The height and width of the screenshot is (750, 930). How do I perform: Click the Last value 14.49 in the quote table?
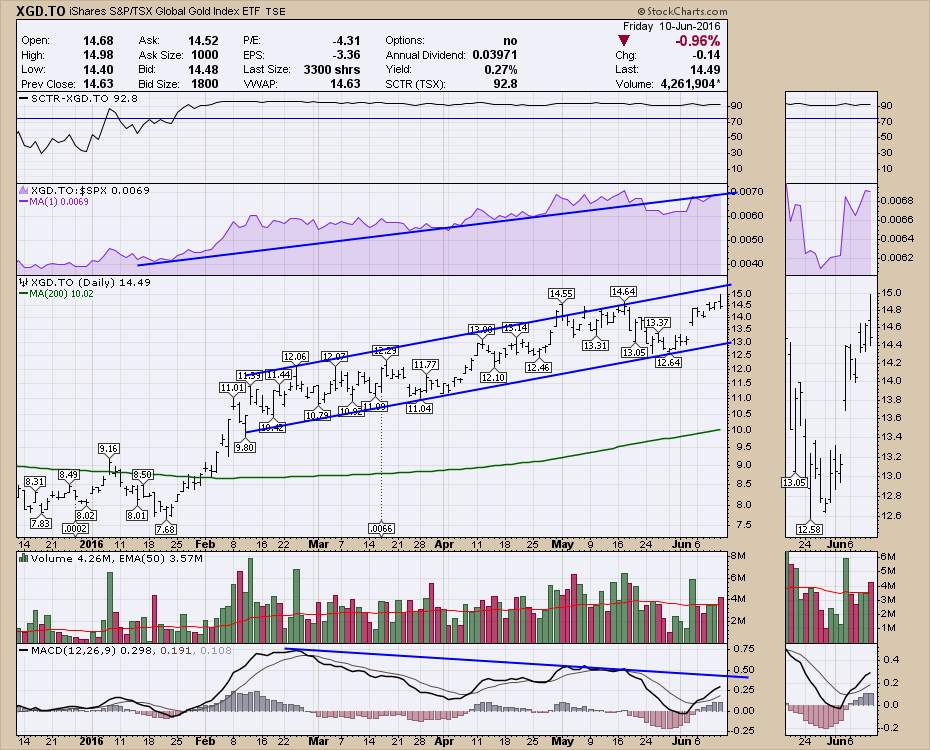[705, 69]
